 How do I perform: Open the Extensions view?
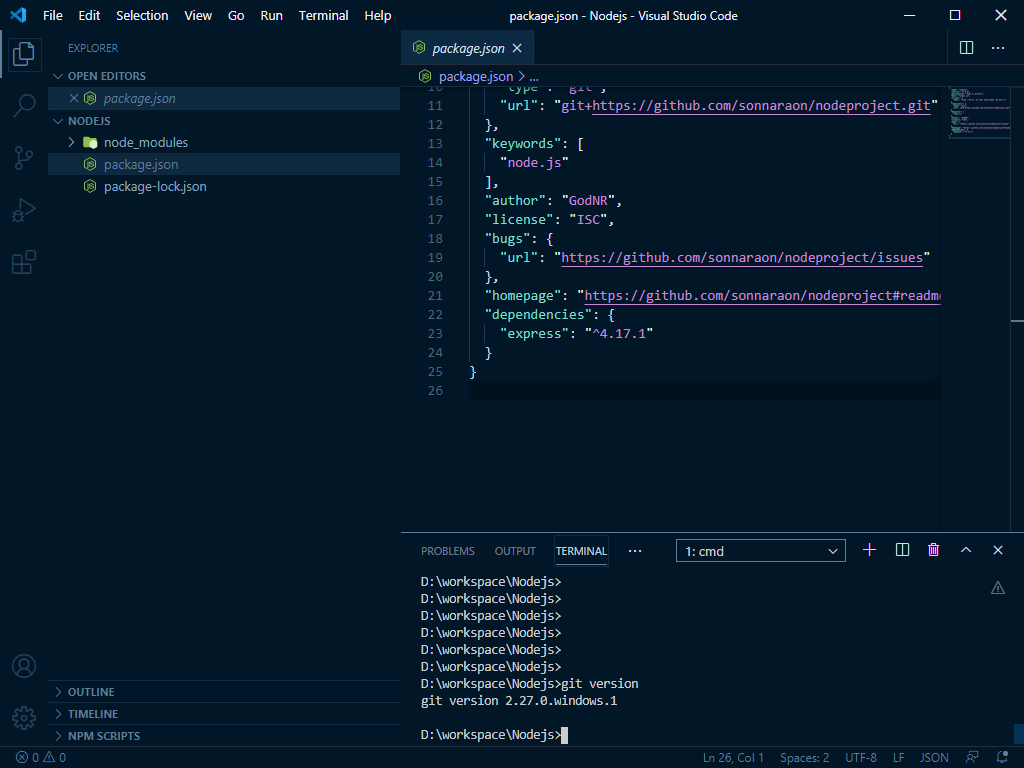24,263
